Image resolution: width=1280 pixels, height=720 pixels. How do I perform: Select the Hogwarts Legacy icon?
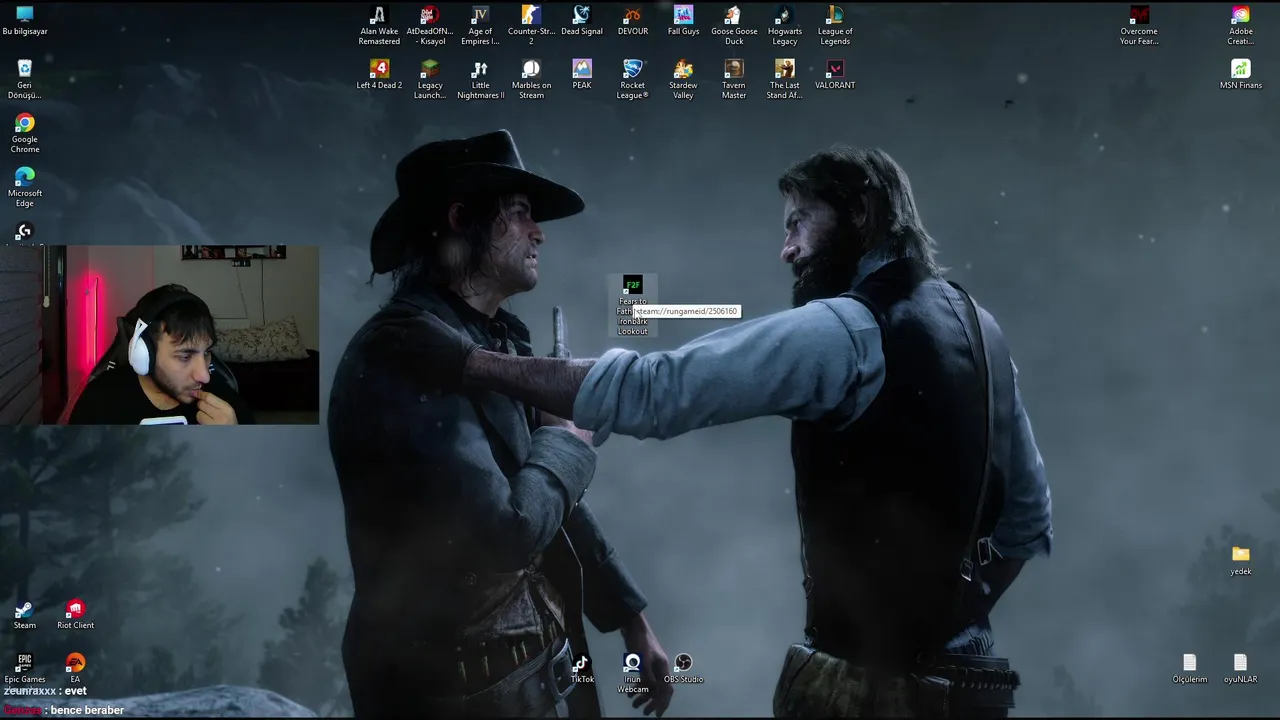click(x=785, y=26)
